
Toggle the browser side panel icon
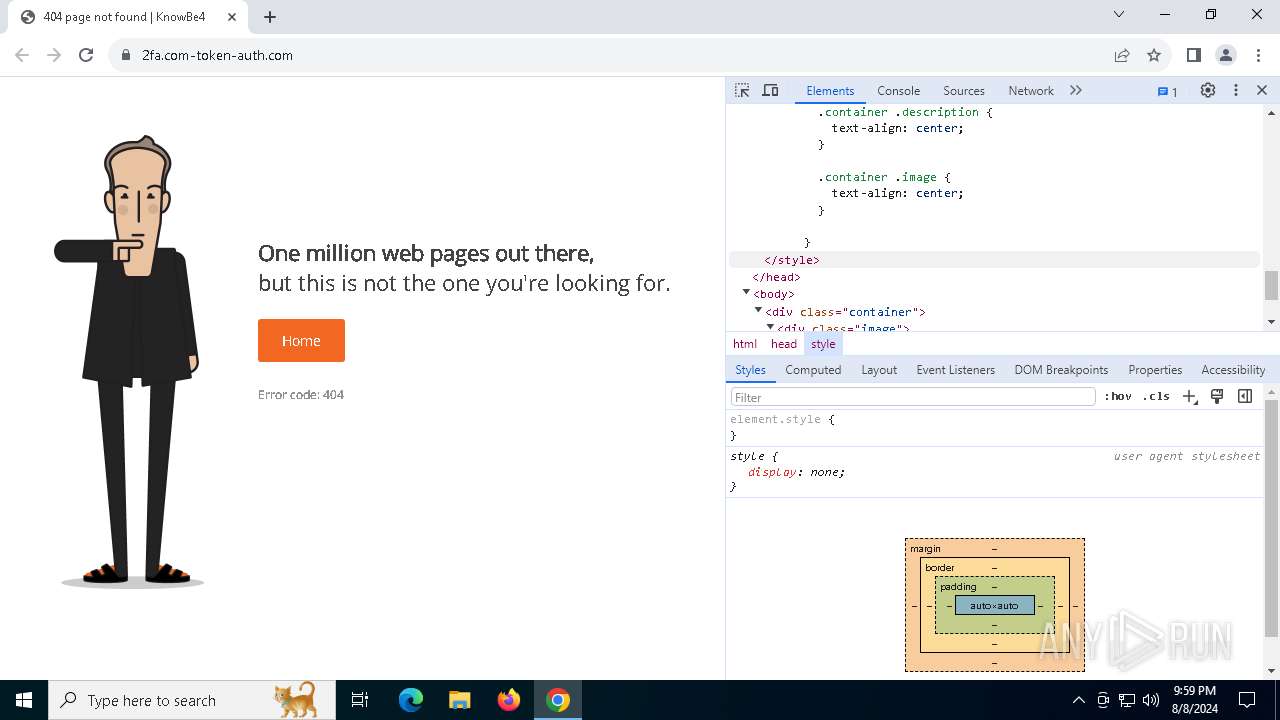pyautogui.click(x=1193, y=55)
